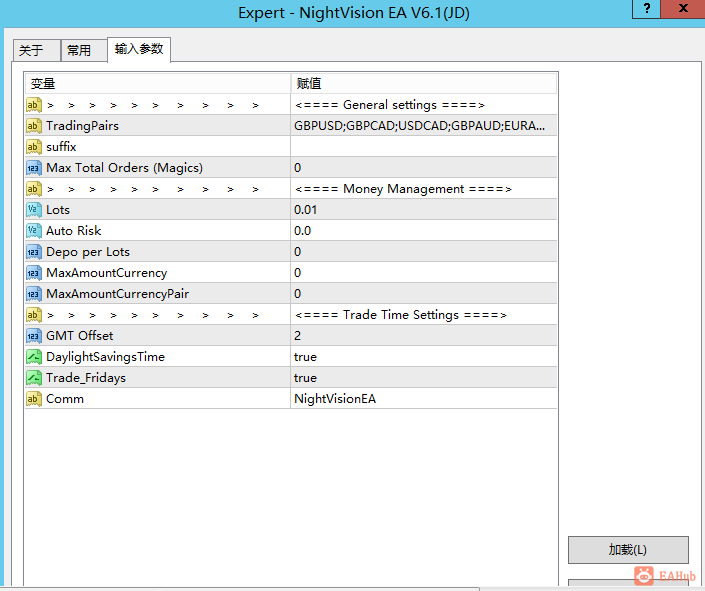
Task: Edit the Lots value 0.01
Action: click(x=424, y=210)
